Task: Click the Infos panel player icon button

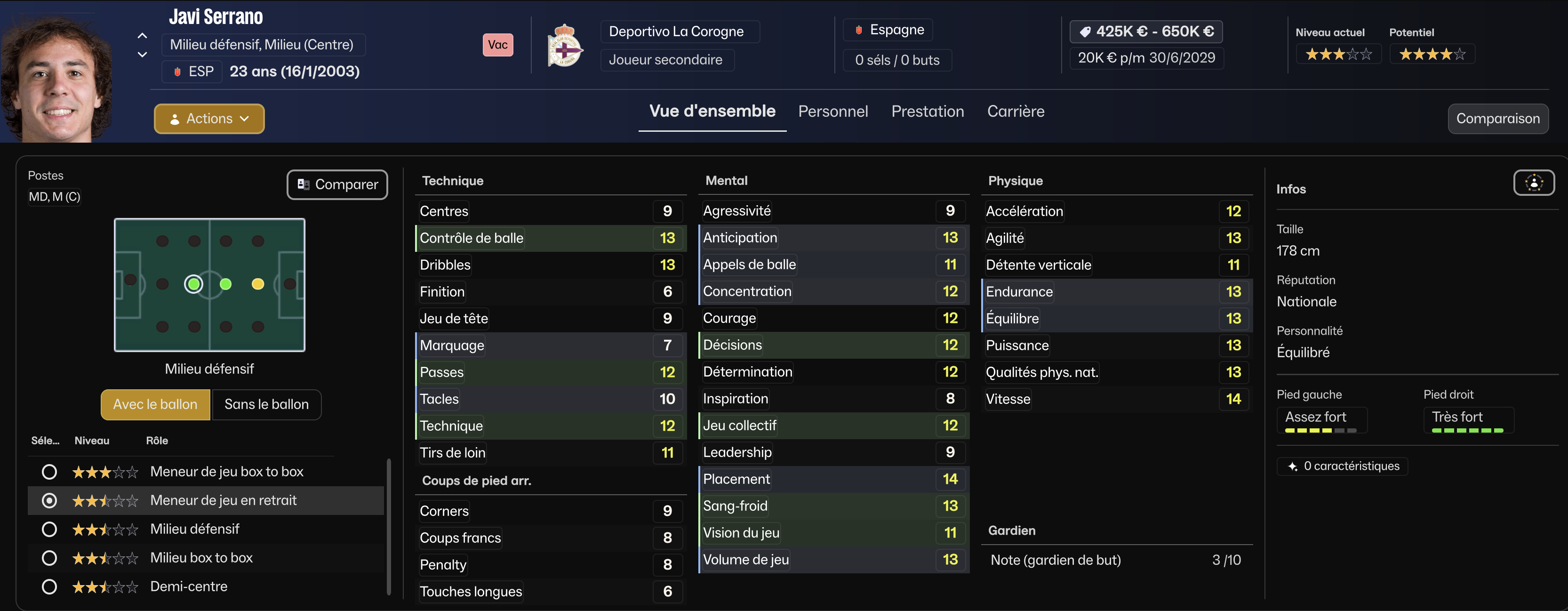Action: (1533, 183)
